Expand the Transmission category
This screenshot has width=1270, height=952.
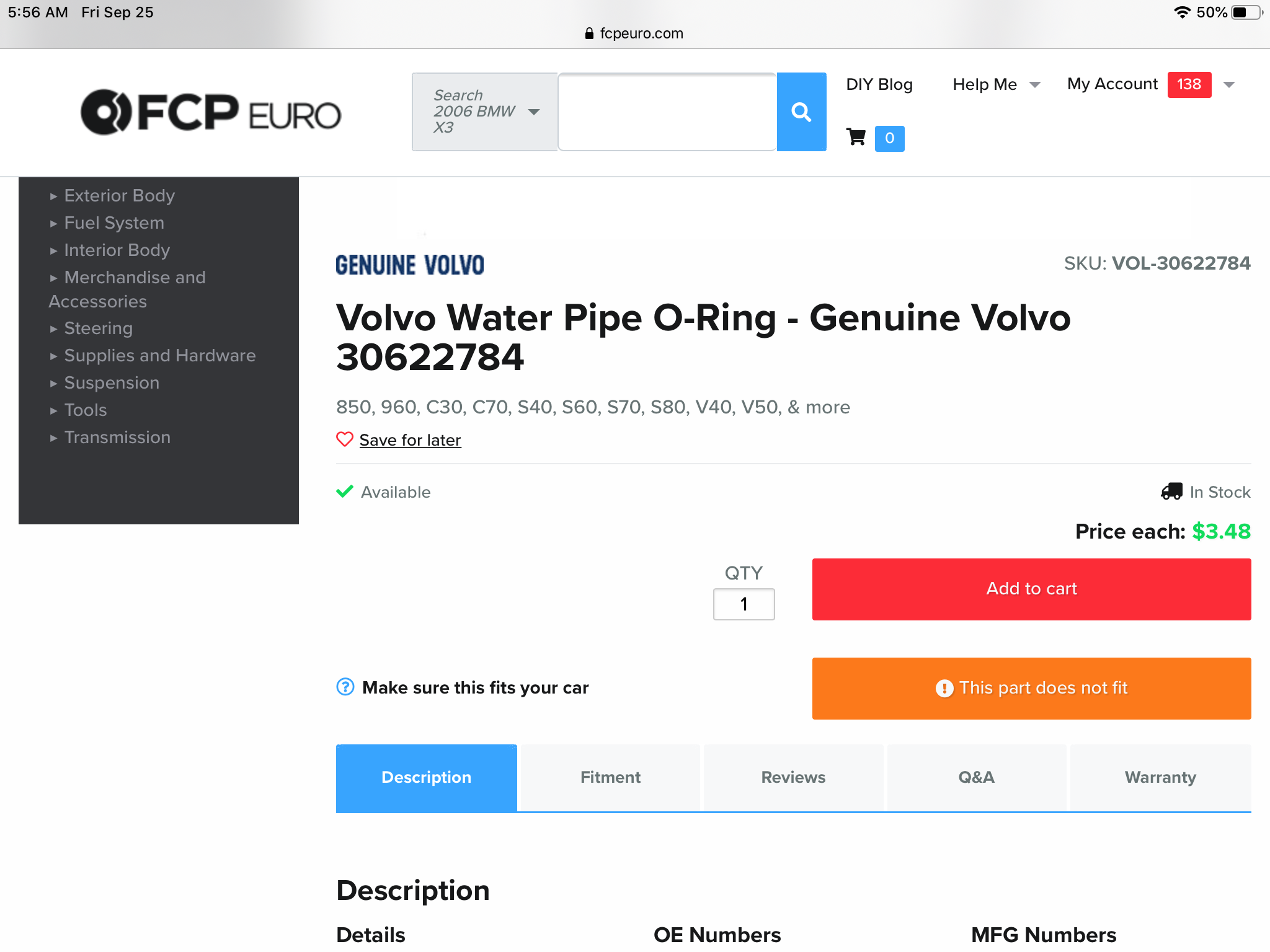[x=117, y=438]
